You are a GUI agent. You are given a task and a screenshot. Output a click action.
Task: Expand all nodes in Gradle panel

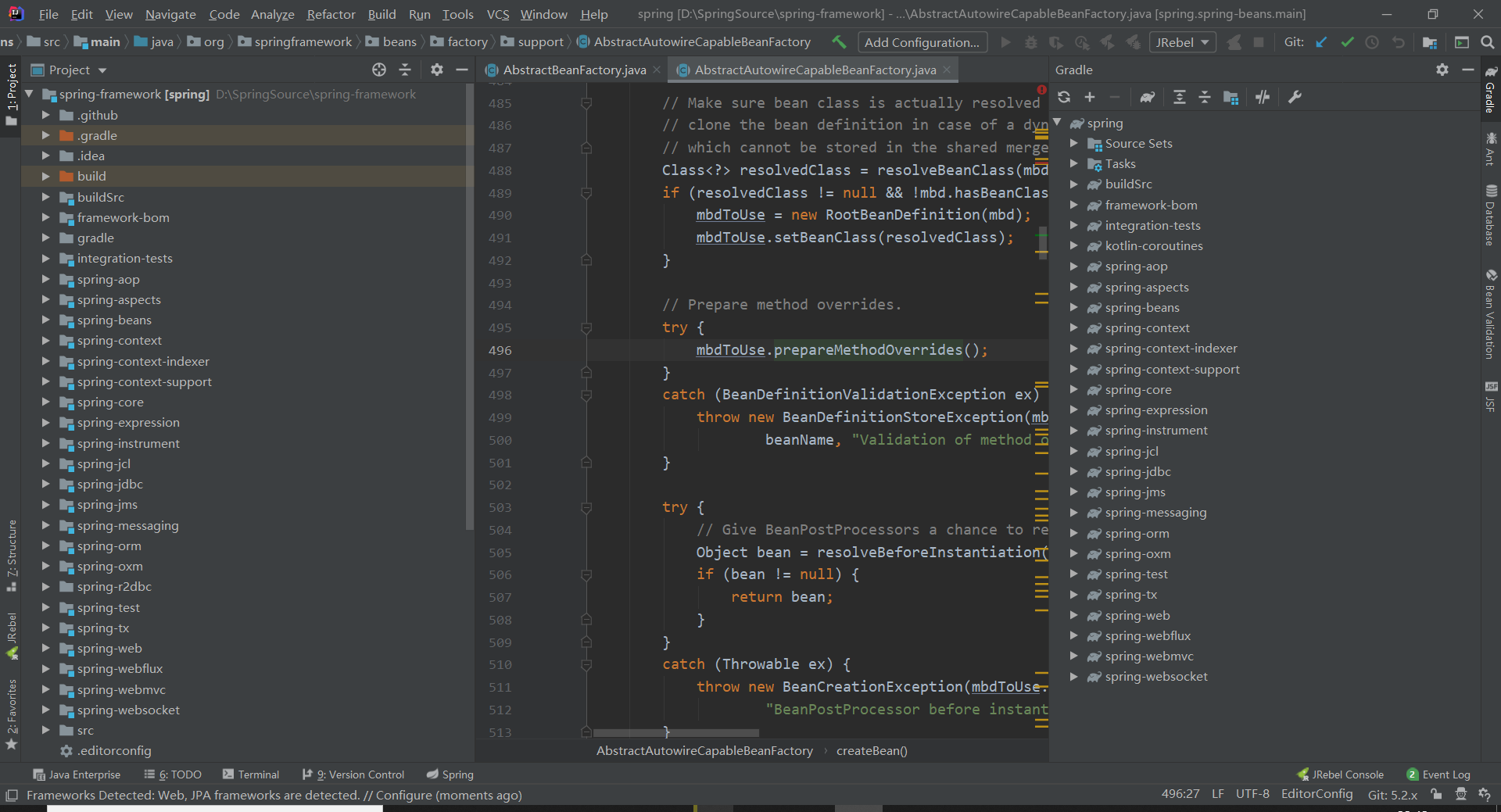click(1179, 97)
